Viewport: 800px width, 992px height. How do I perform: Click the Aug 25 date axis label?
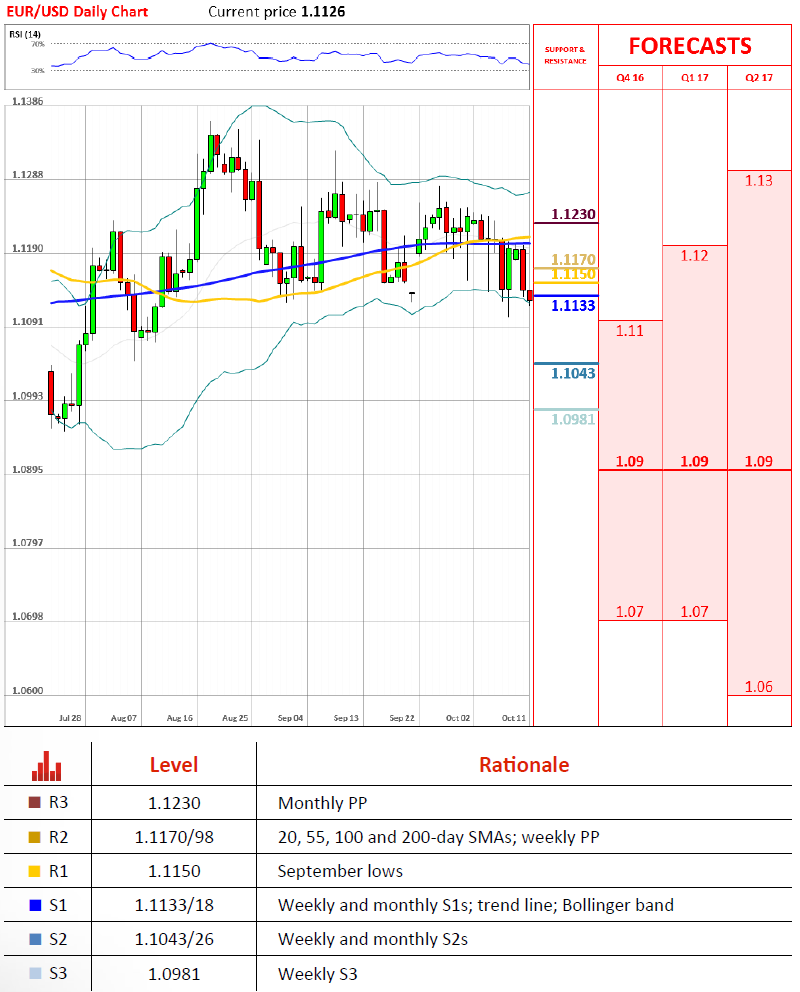(235, 718)
